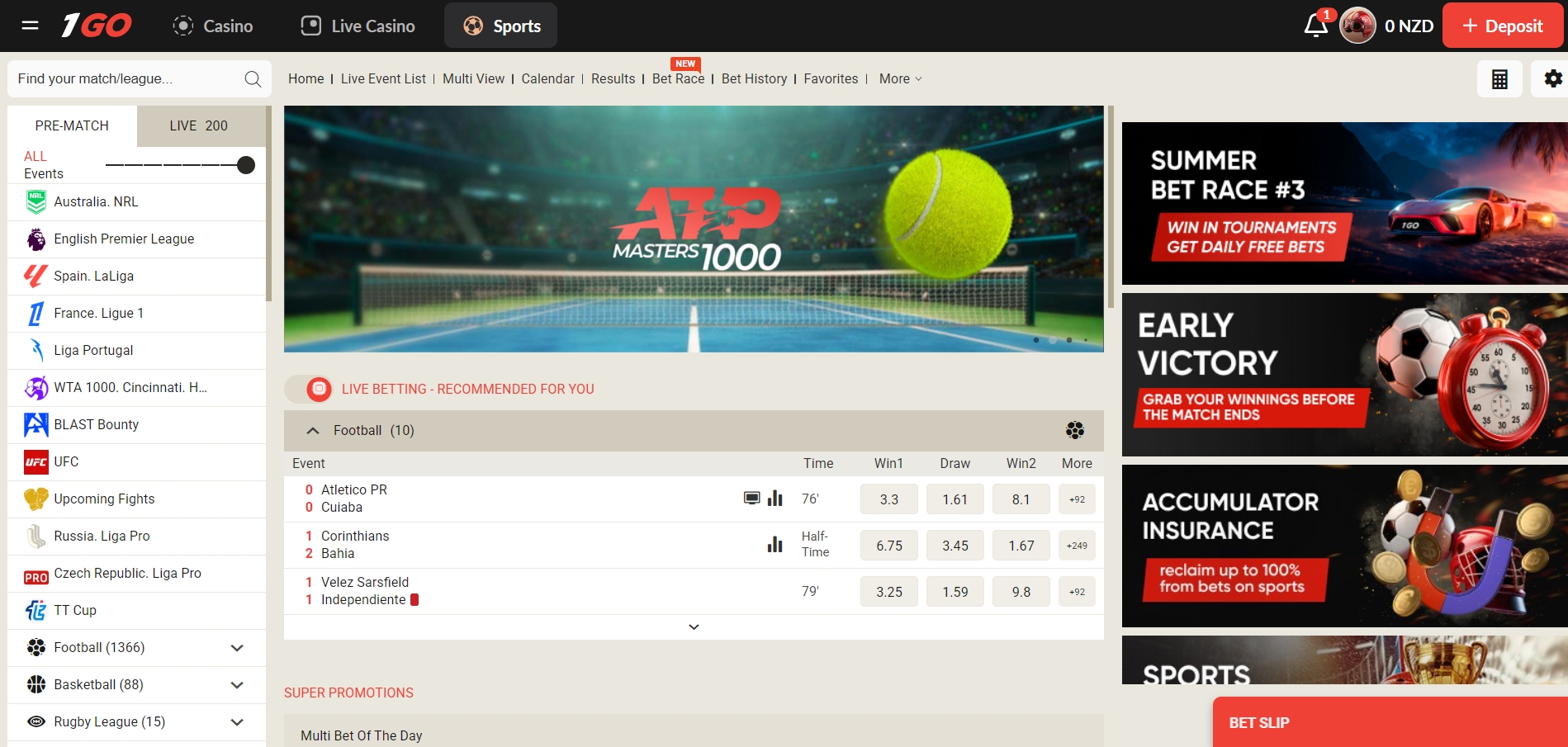Select UFC logo icon
The image size is (1568, 747).
point(36,462)
